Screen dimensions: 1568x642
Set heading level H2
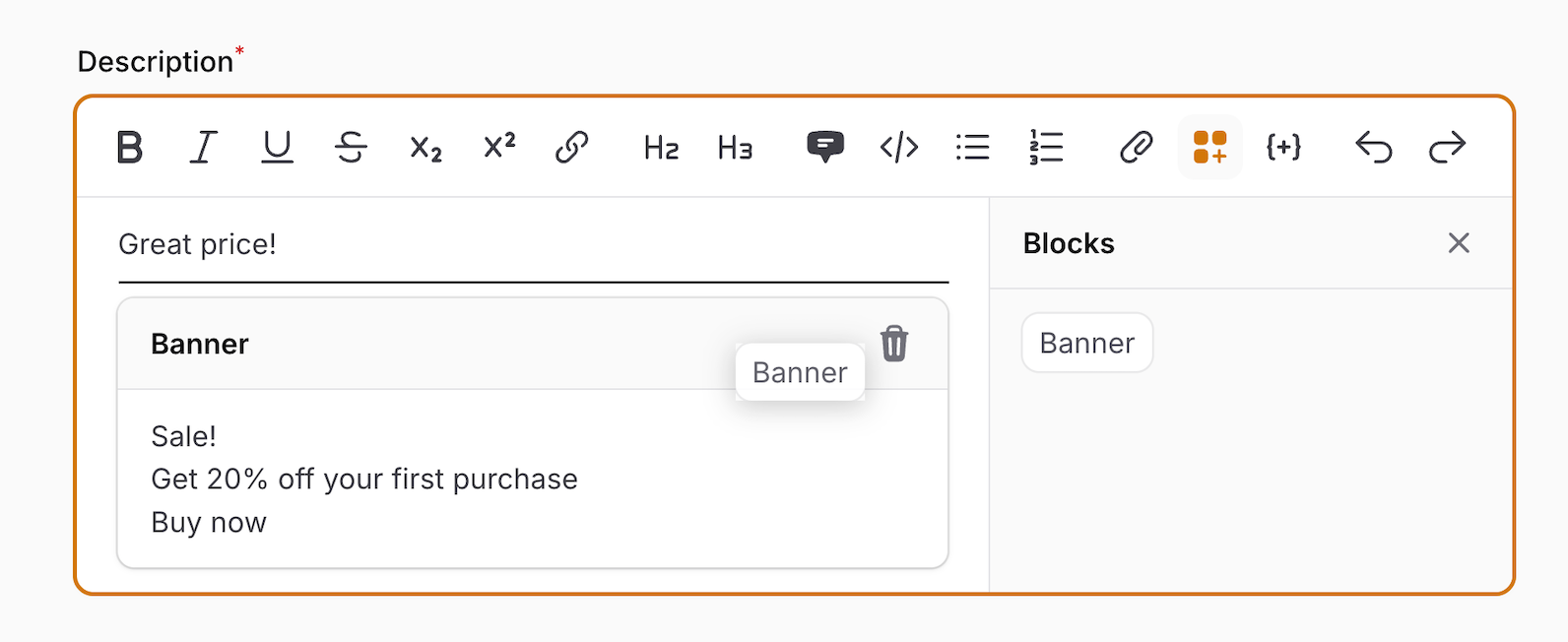coord(661,148)
